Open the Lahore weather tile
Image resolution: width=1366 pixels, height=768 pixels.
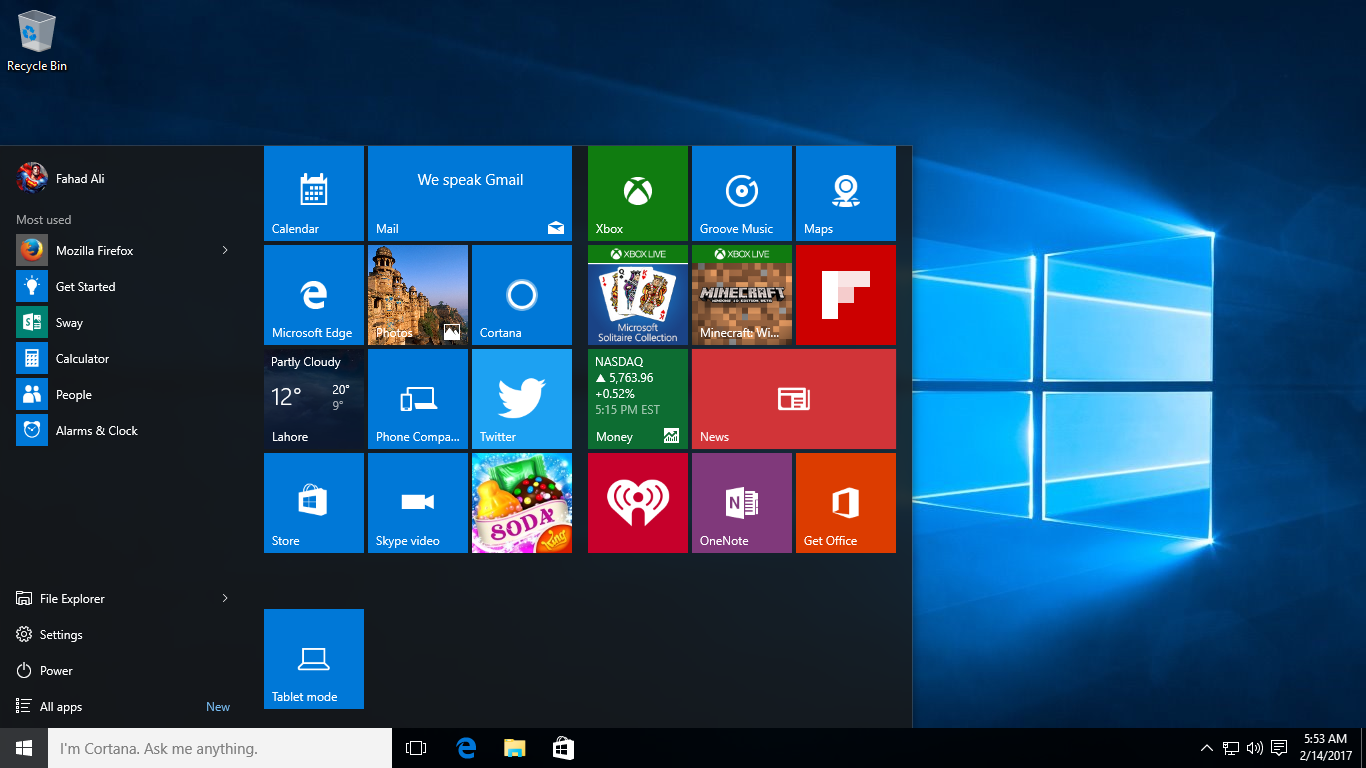pyautogui.click(x=314, y=399)
